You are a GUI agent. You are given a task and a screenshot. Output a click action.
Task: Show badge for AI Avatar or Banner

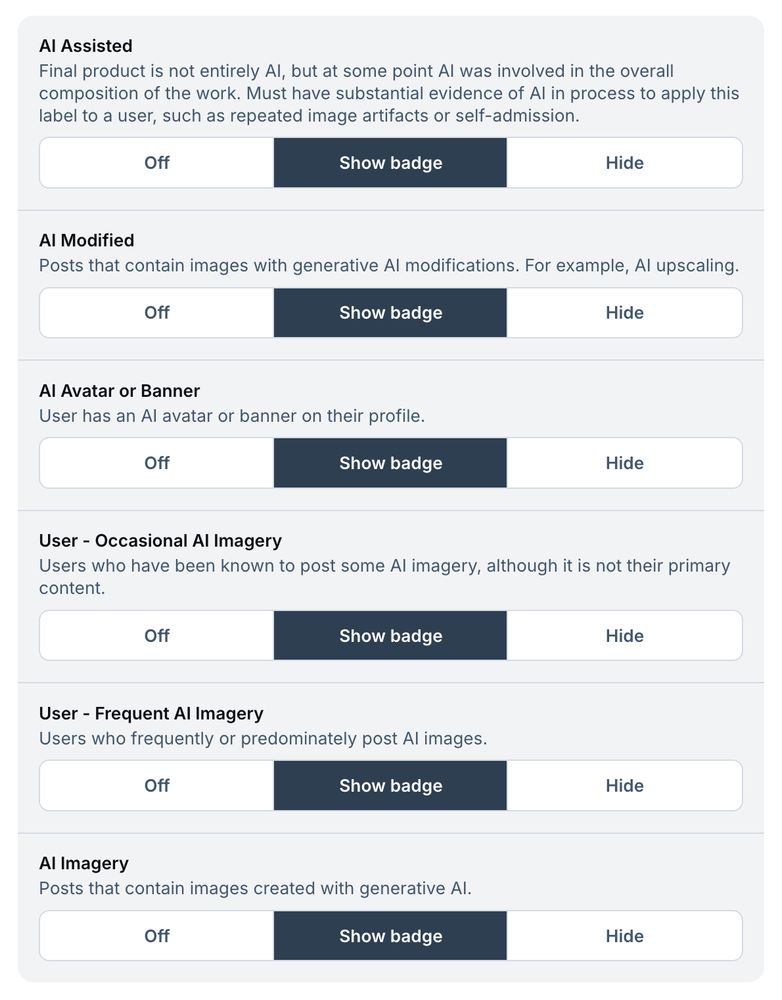pos(390,462)
